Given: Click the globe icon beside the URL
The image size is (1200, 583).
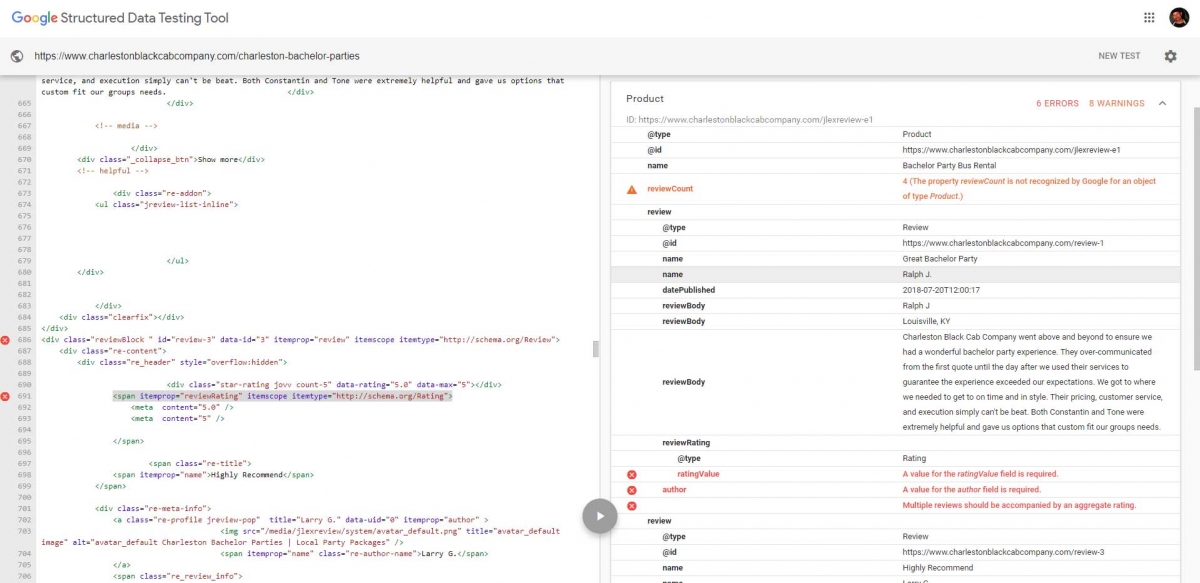Looking at the screenshot, I should pos(17,56).
